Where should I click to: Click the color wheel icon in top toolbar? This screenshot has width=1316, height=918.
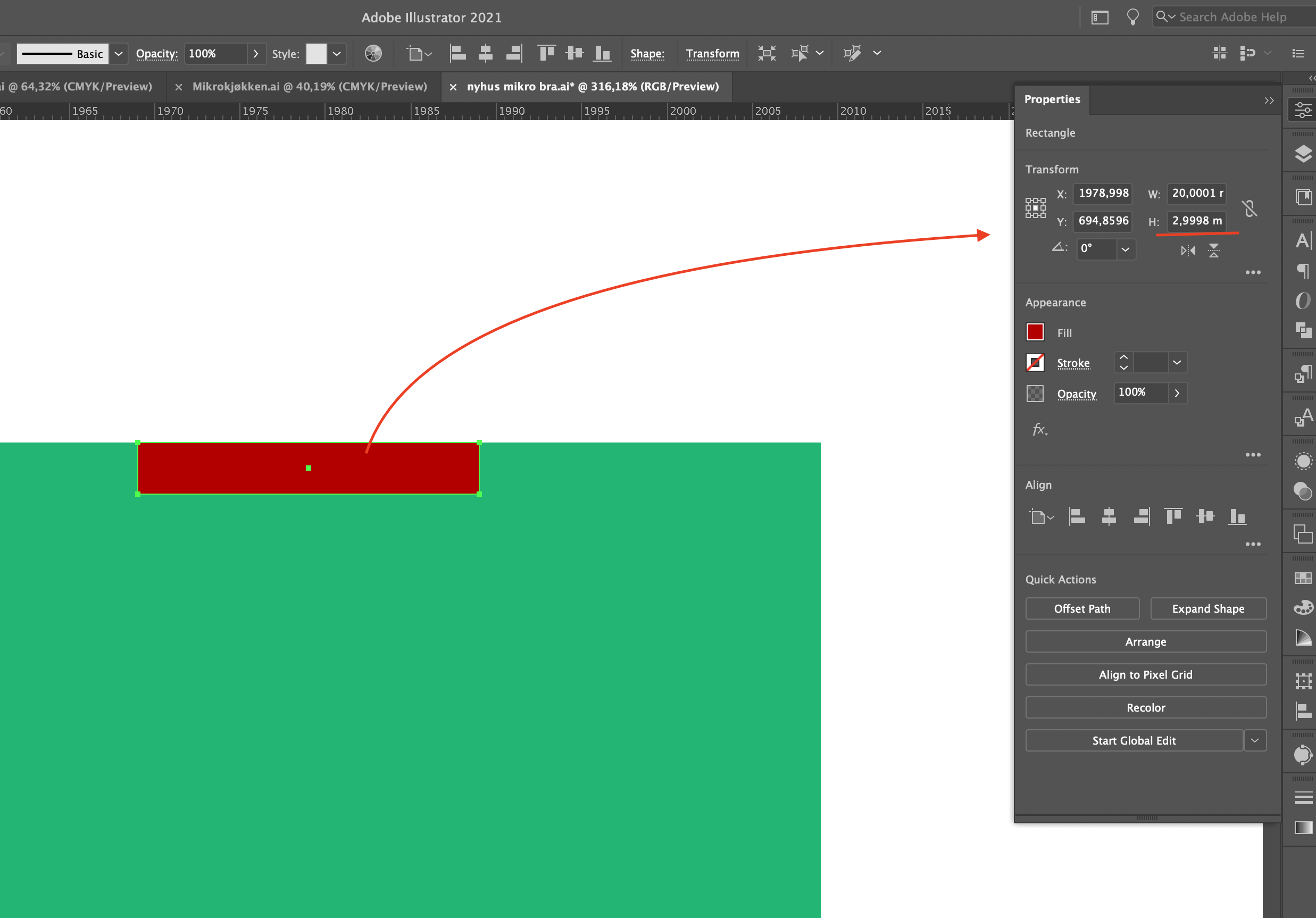coord(373,53)
